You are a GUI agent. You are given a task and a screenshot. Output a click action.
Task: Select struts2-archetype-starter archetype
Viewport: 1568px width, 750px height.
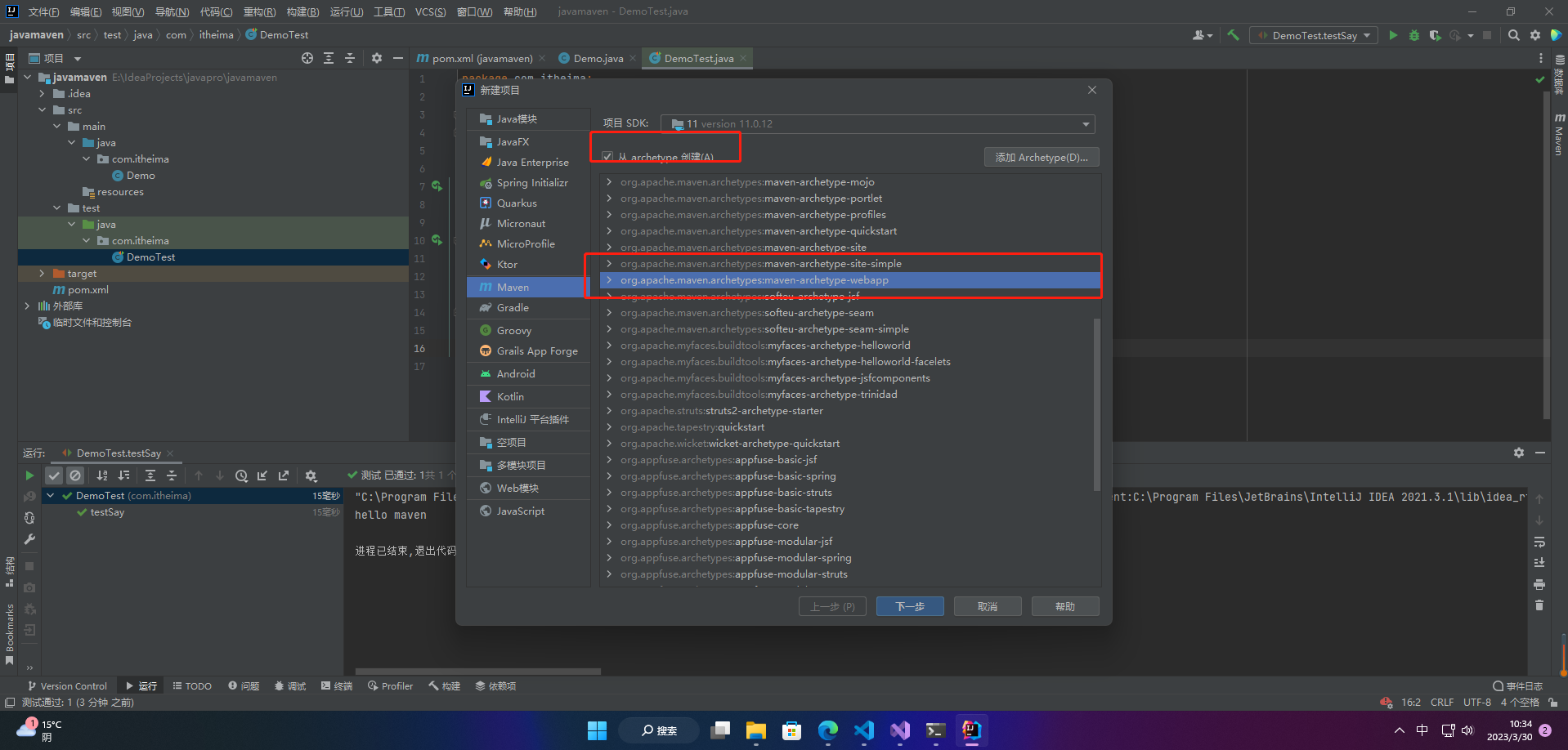[850, 411]
